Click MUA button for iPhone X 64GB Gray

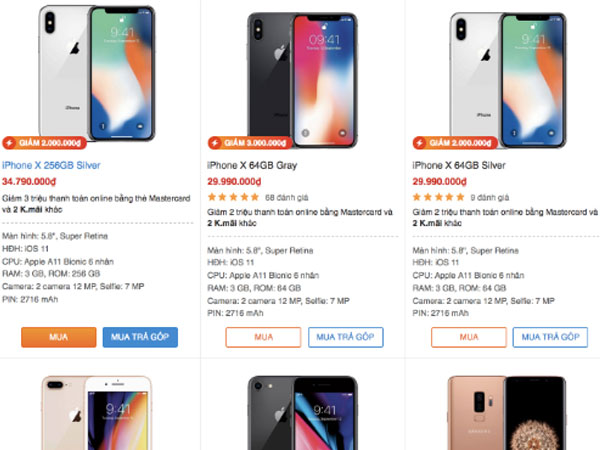point(263,337)
